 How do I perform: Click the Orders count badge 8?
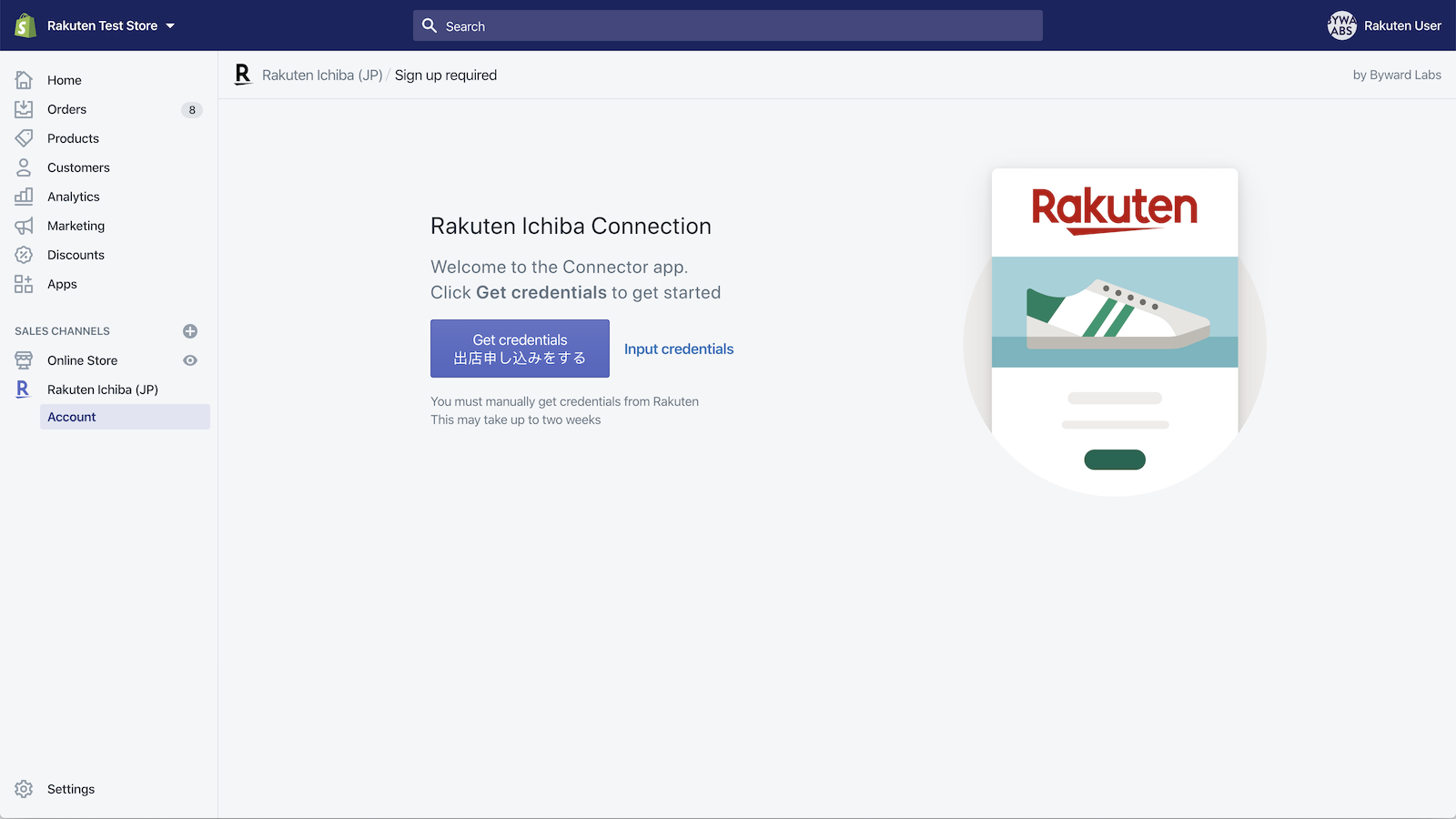click(192, 110)
